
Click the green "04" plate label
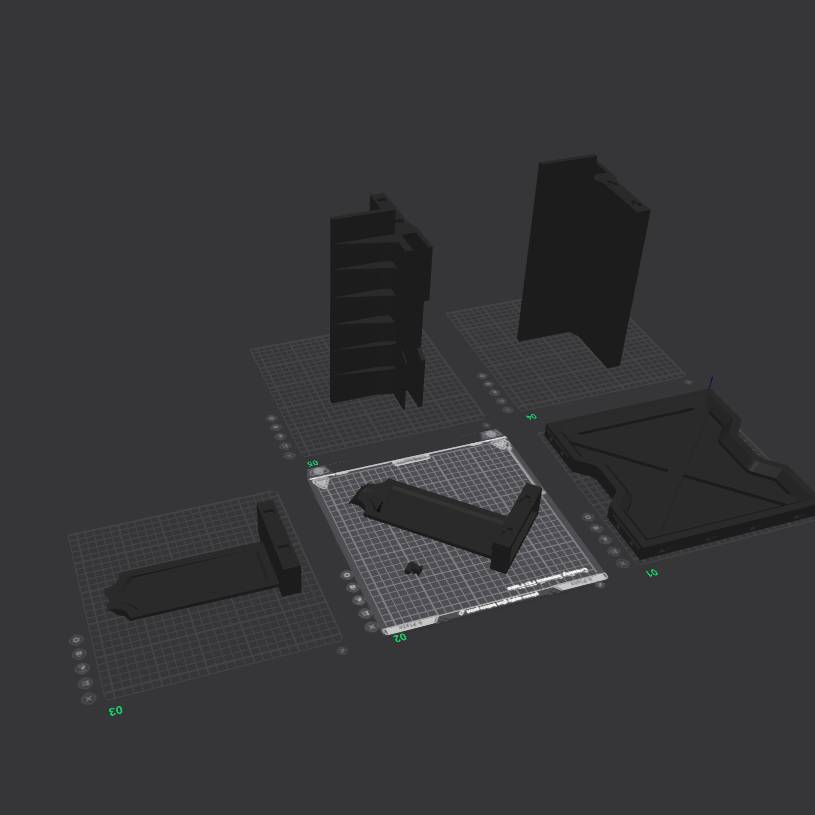[x=531, y=416]
